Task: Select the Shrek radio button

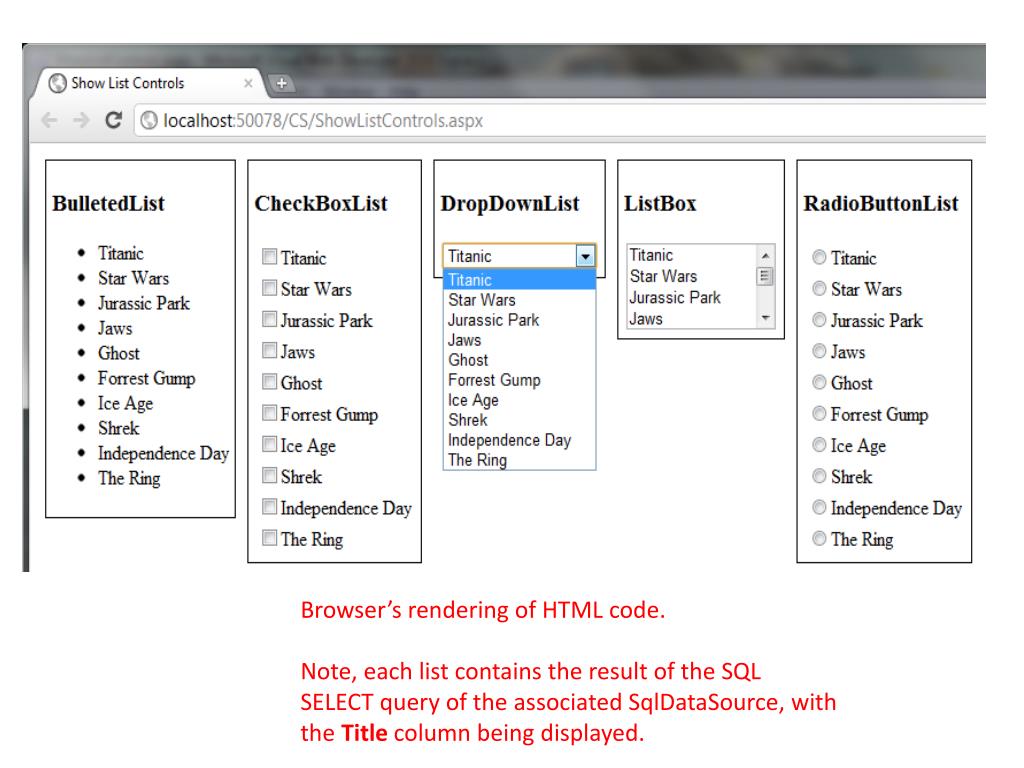Action: pyautogui.click(x=819, y=475)
